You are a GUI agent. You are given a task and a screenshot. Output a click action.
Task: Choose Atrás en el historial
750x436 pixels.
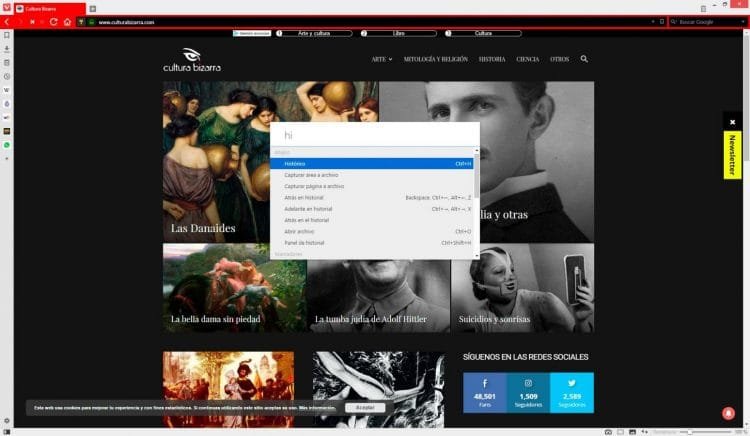click(372, 220)
